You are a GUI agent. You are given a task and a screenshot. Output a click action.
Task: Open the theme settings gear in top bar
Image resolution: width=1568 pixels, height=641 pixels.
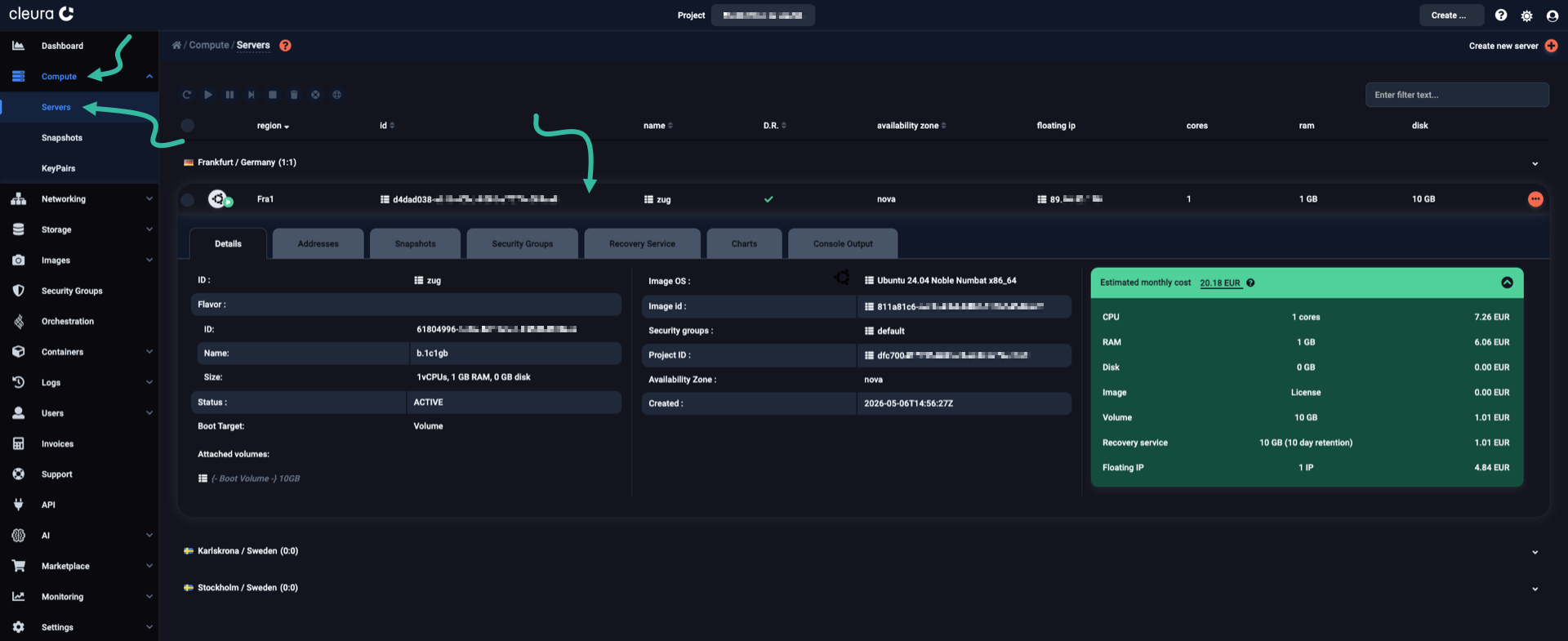click(x=1526, y=16)
